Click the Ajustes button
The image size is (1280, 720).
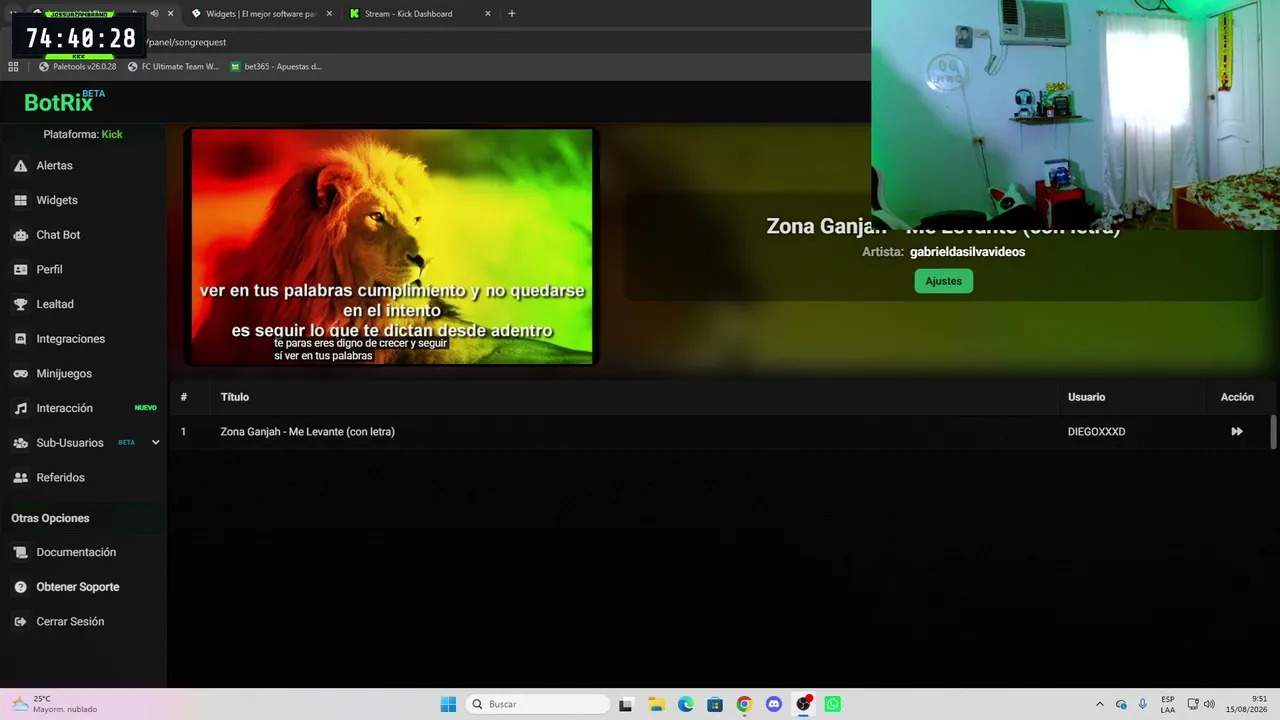(x=943, y=281)
